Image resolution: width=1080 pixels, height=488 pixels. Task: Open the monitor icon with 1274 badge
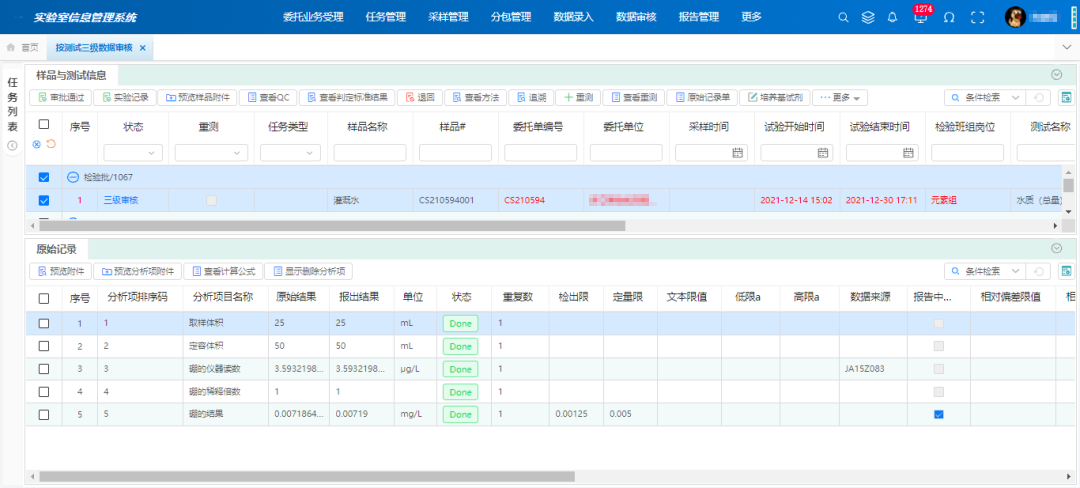point(920,18)
